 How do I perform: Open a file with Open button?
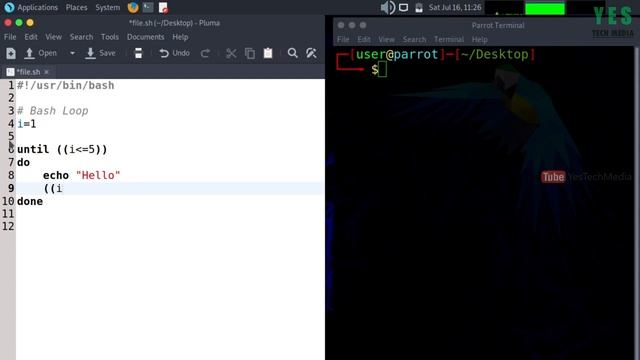click(40, 53)
